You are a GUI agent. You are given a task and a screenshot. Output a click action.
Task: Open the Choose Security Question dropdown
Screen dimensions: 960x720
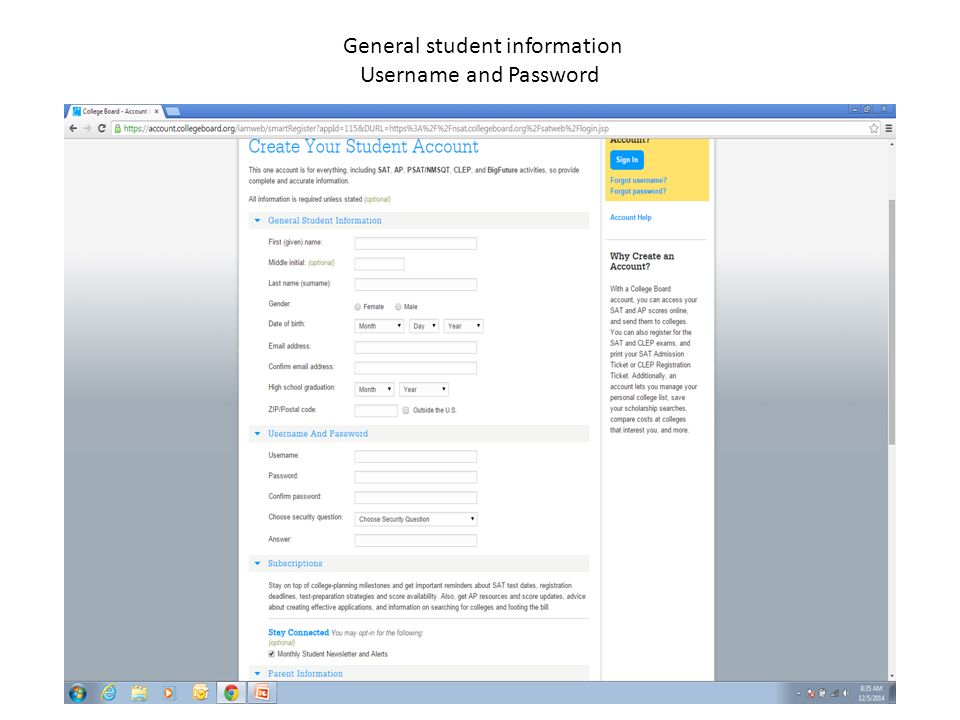pos(416,519)
